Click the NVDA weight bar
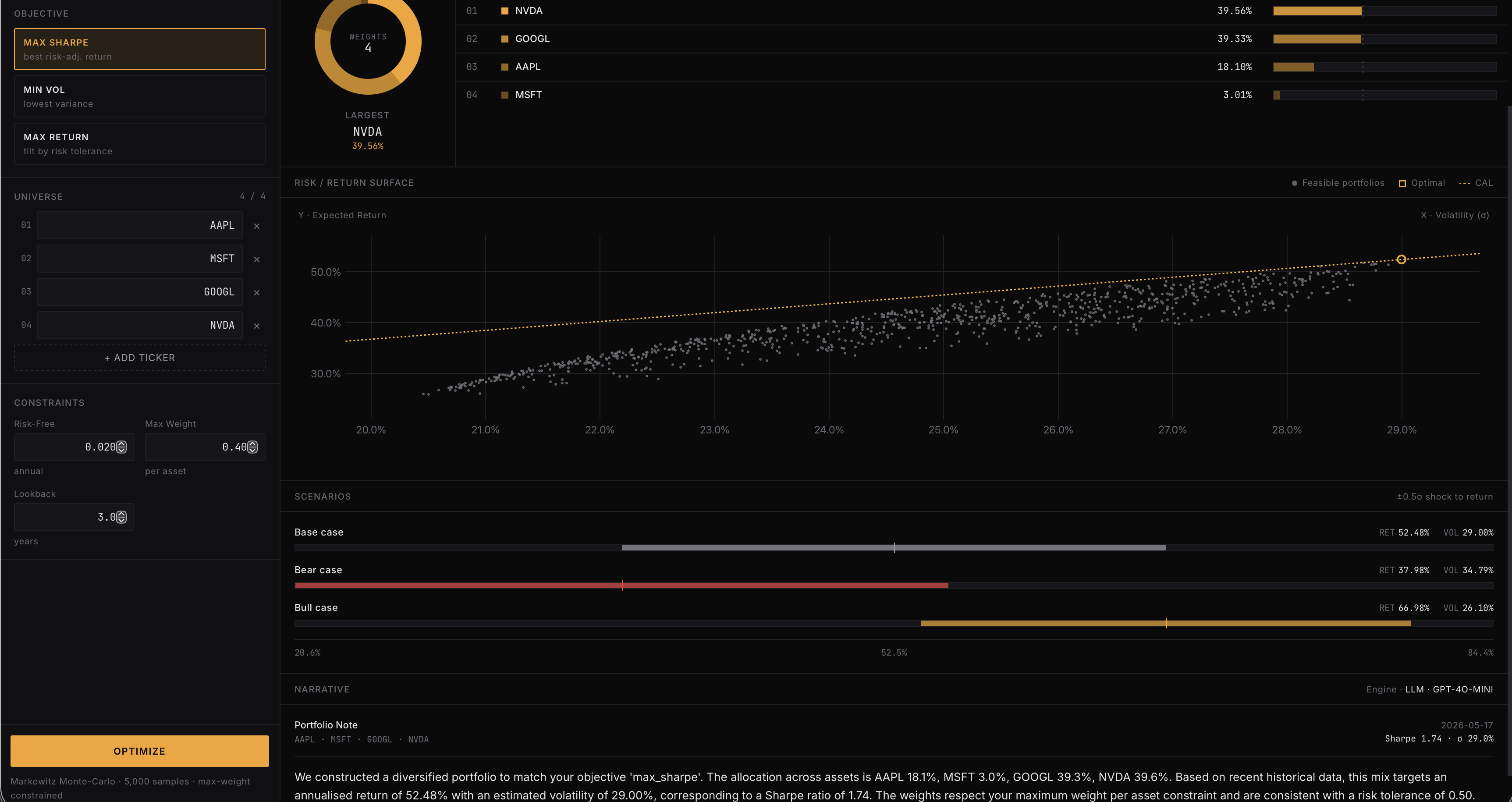Viewport: 1512px width, 802px height. pos(1384,11)
